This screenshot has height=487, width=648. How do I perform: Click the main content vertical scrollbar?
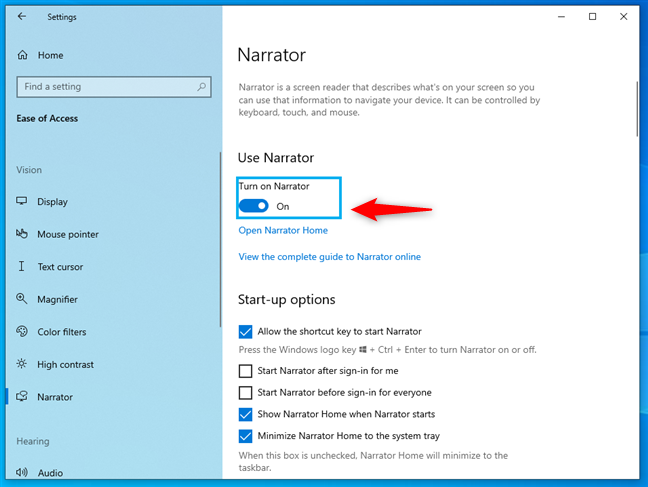pyautogui.click(x=637, y=109)
